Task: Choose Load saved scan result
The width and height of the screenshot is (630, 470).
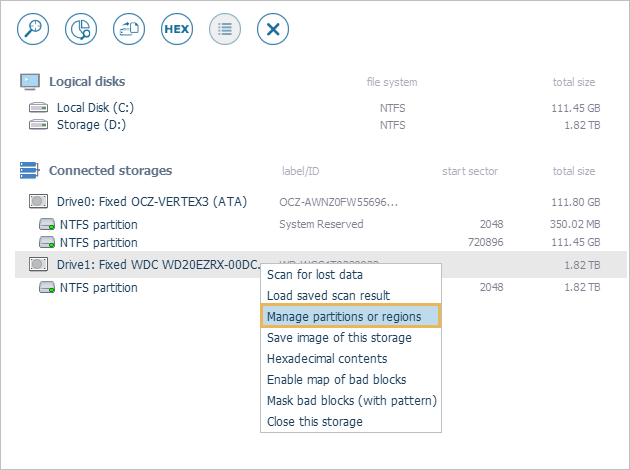Action: [328, 296]
